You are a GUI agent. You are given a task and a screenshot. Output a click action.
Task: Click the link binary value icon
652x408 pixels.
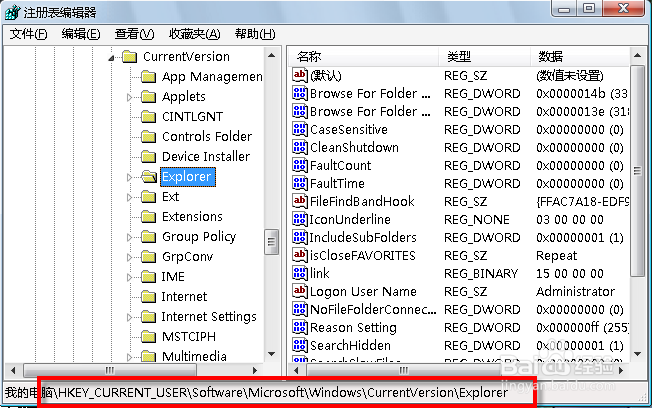[300, 273]
